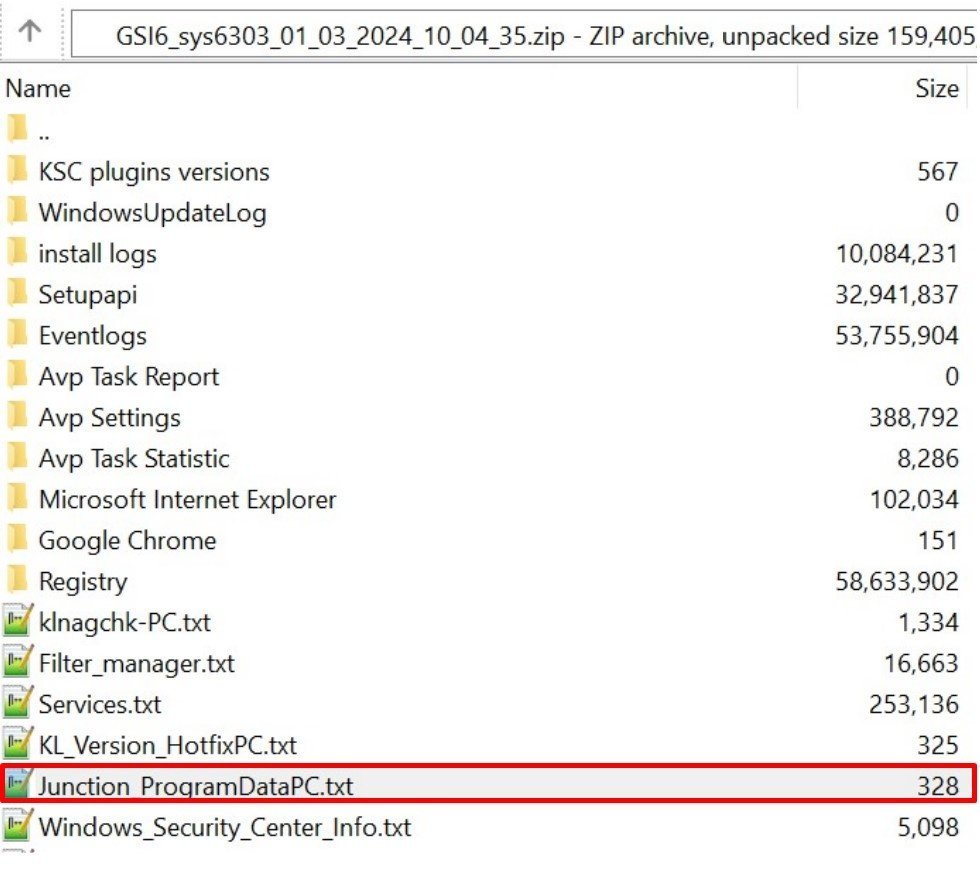The image size is (980, 895).
Task: Select the Registry folder icon
Action: [x=18, y=579]
